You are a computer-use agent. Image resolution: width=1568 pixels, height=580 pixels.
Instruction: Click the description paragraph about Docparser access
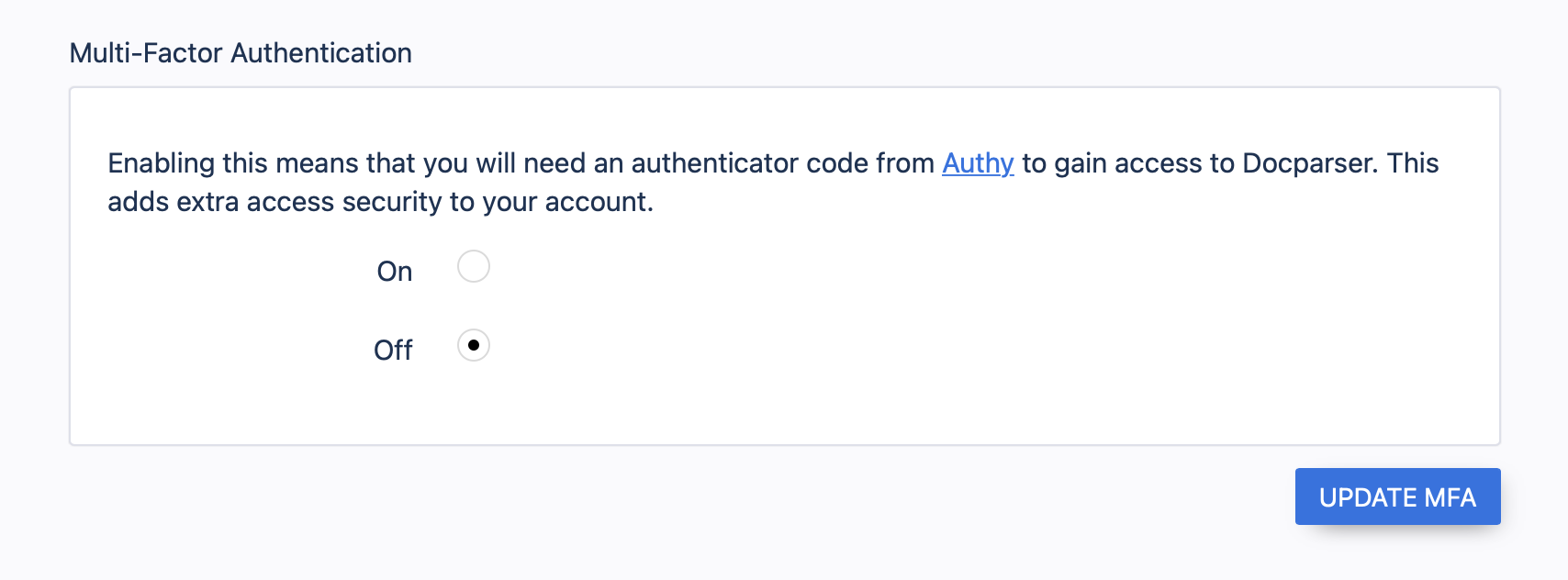pos(773,183)
